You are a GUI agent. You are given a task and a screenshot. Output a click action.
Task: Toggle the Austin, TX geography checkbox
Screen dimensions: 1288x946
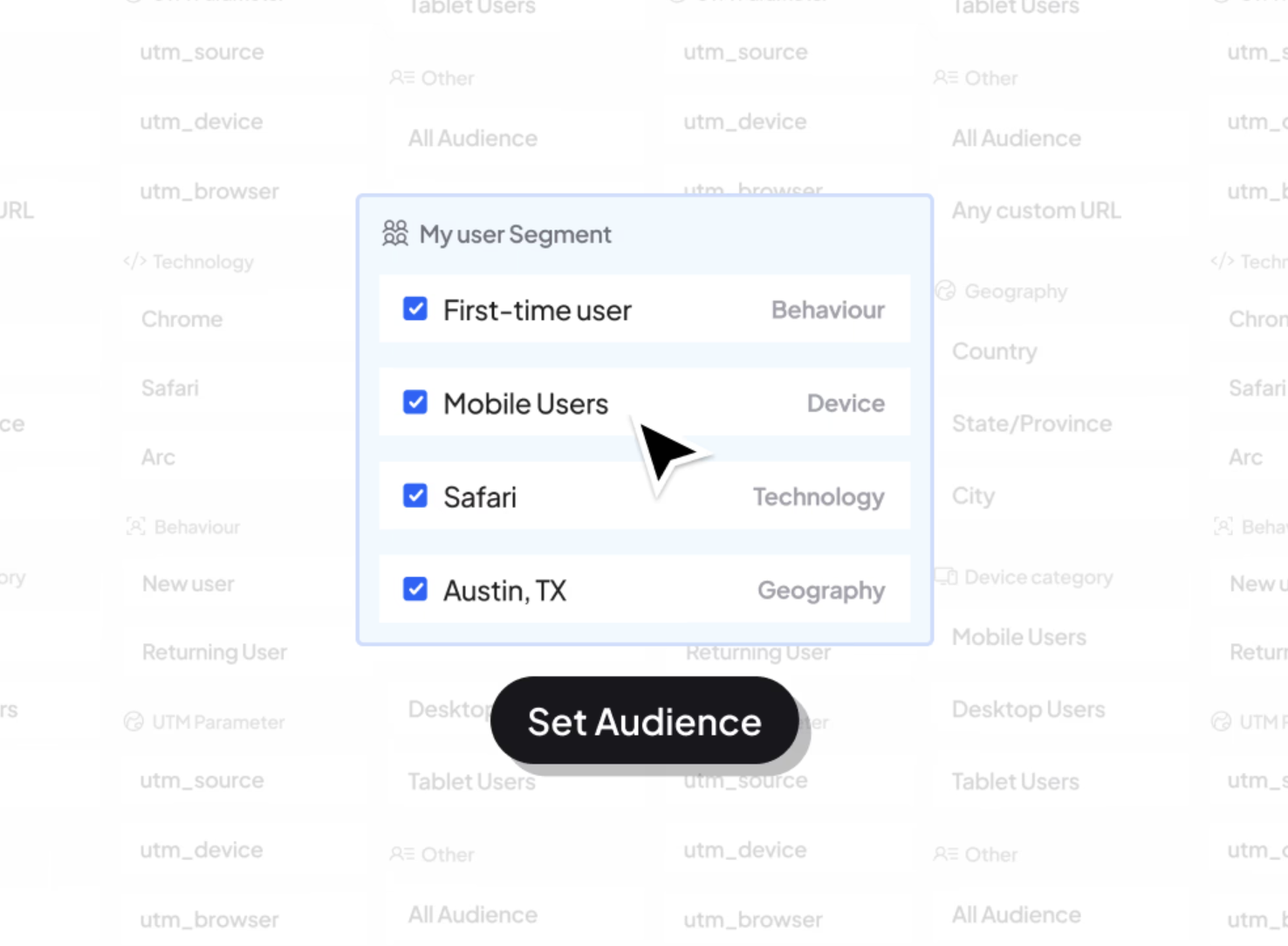click(x=414, y=590)
